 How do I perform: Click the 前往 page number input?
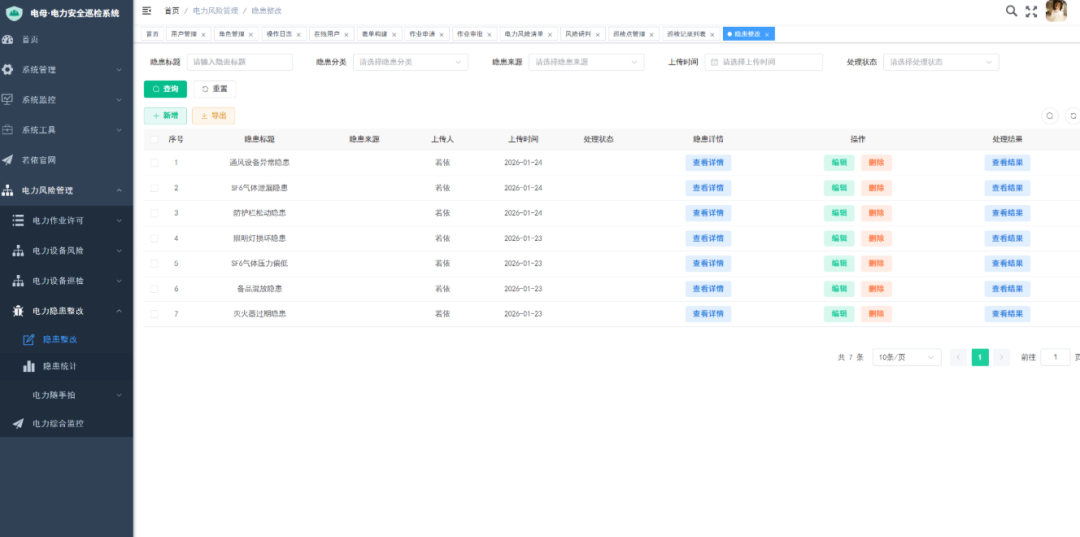click(1055, 357)
